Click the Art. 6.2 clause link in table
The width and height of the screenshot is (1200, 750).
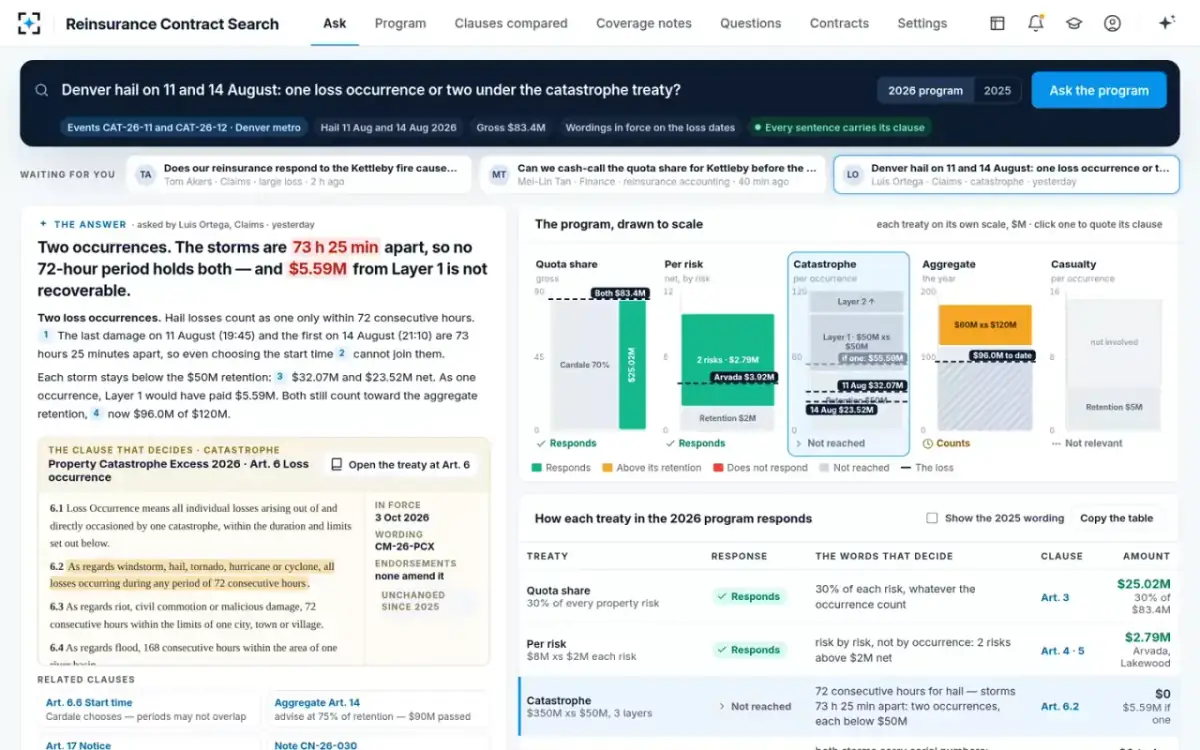pyautogui.click(x=1060, y=706)
